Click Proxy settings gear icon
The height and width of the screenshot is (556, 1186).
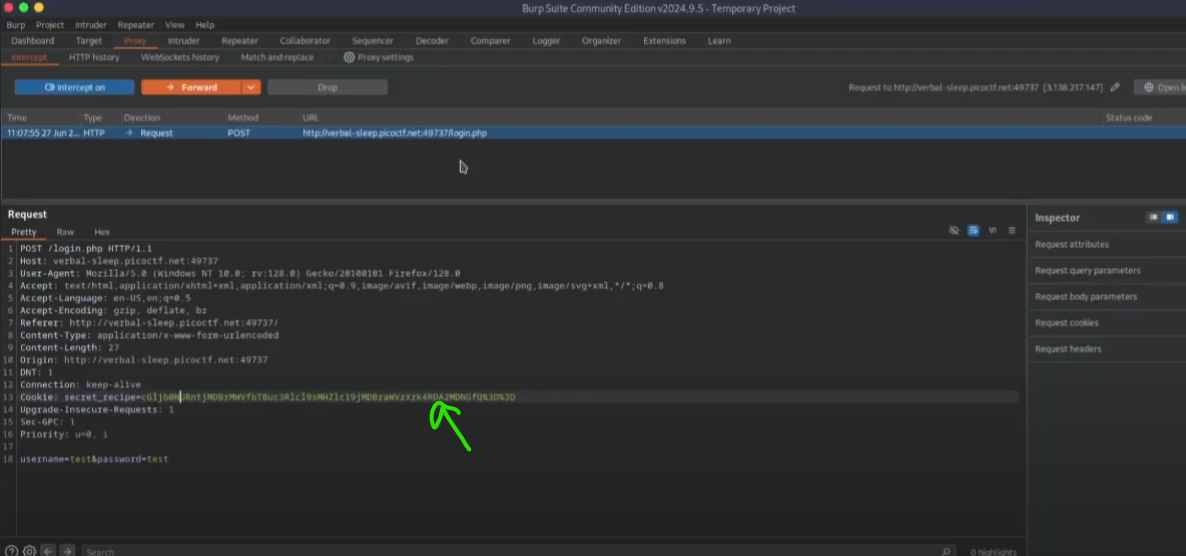click(x=349, y=57)
